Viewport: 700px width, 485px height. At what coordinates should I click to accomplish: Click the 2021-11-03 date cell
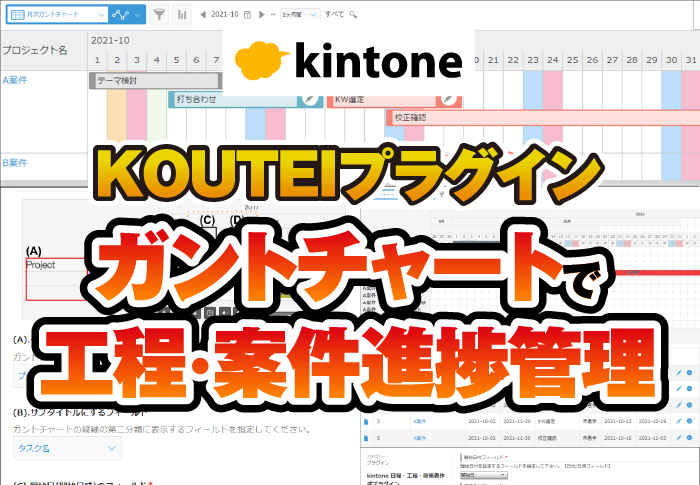point(652,438)
